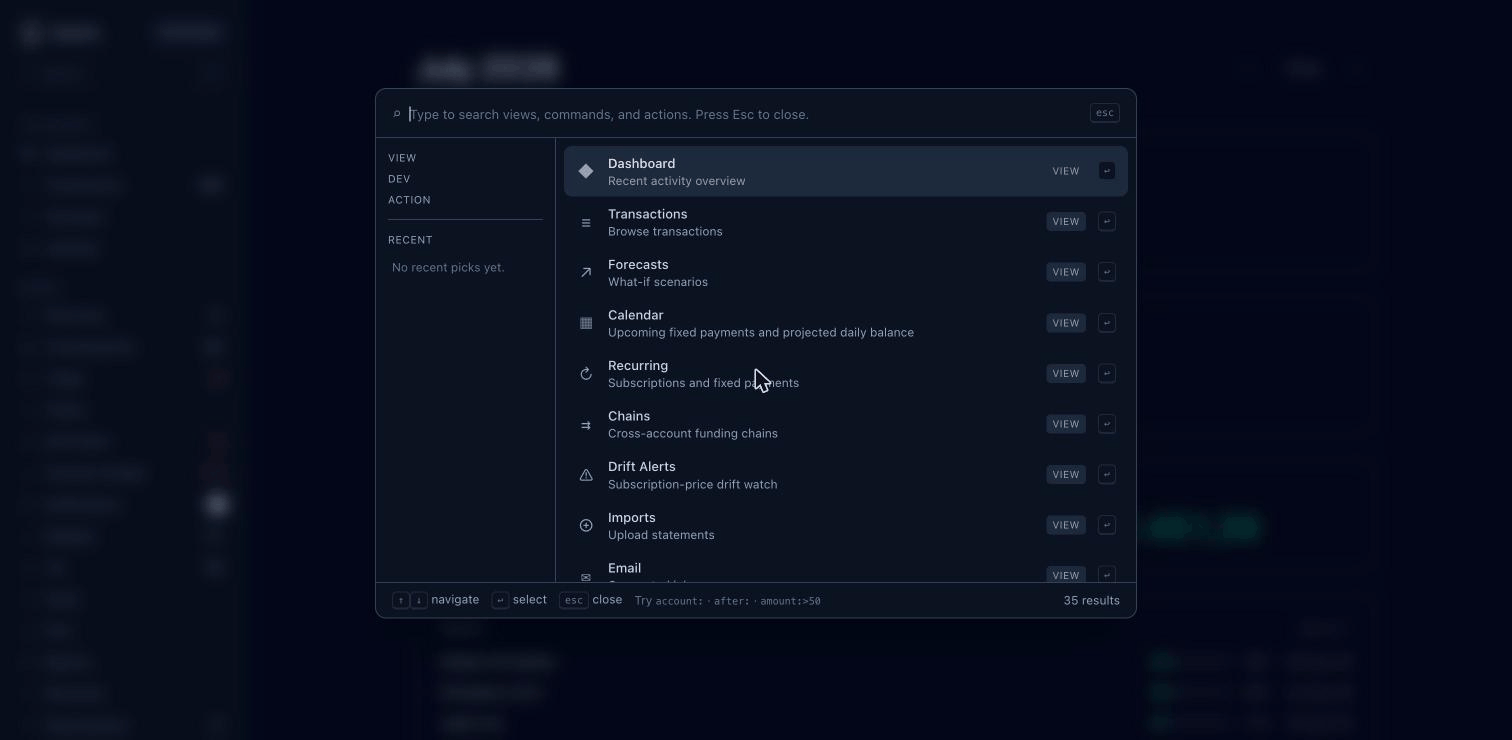The image size is (1512, 740).
Task: Click the Transactions list icon
Action: (x=586, y=222)
